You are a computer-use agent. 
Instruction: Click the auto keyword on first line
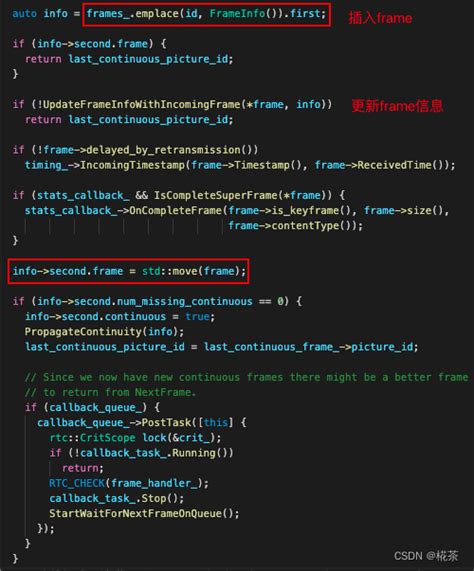(x=24, y=13)
